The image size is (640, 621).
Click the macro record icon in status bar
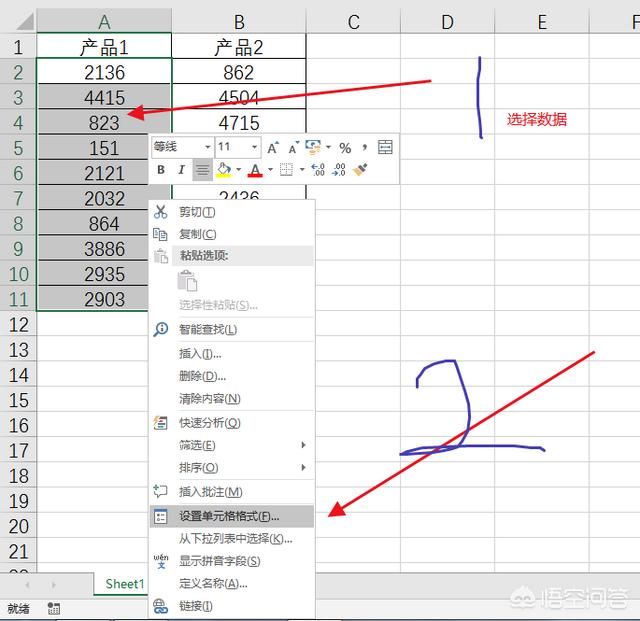click(53, 608)
